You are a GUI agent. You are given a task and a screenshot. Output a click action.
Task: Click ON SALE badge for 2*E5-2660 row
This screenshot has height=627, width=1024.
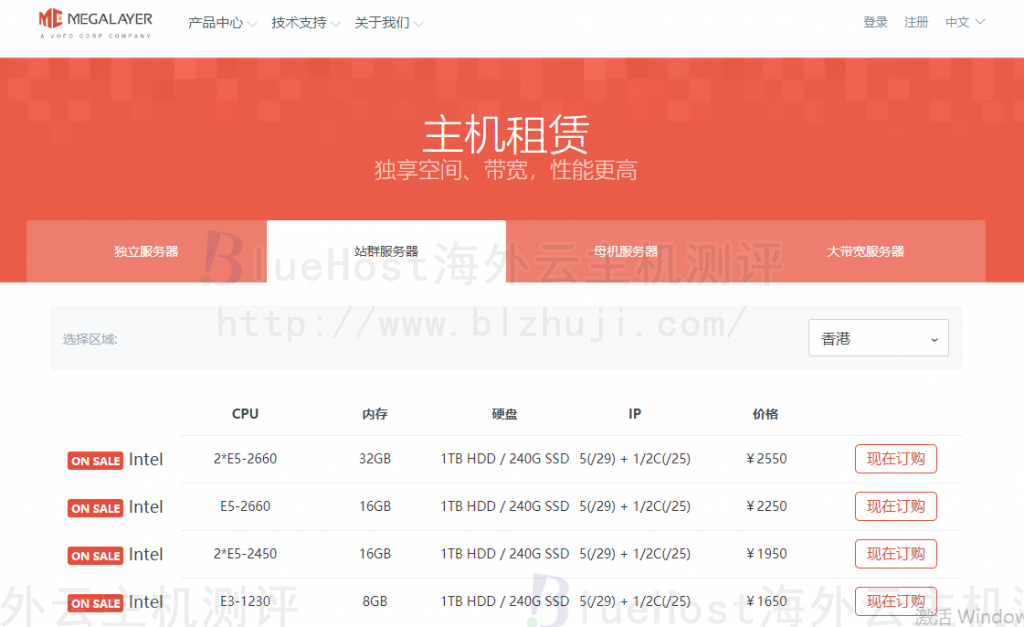click(95, 461)
